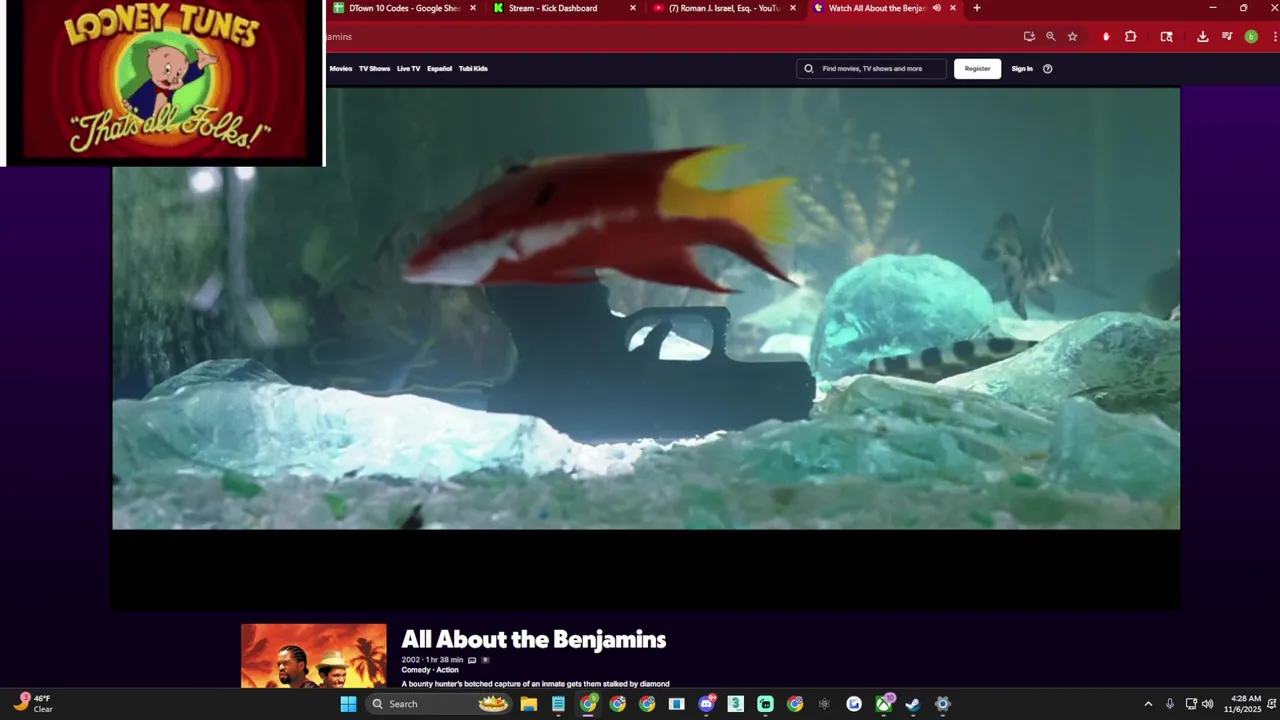
Task: Open Steam from the taskbar
Action: tap(912, 704)
